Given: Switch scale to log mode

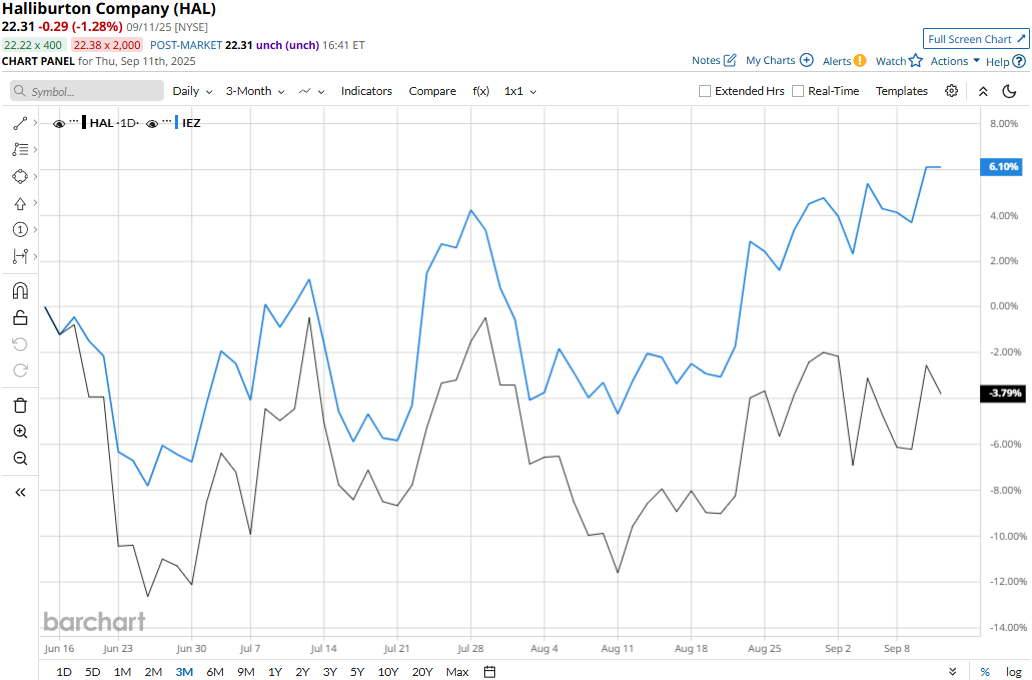Looking at the screenshot, I should pyautogui.click(x=1014, y=671).
